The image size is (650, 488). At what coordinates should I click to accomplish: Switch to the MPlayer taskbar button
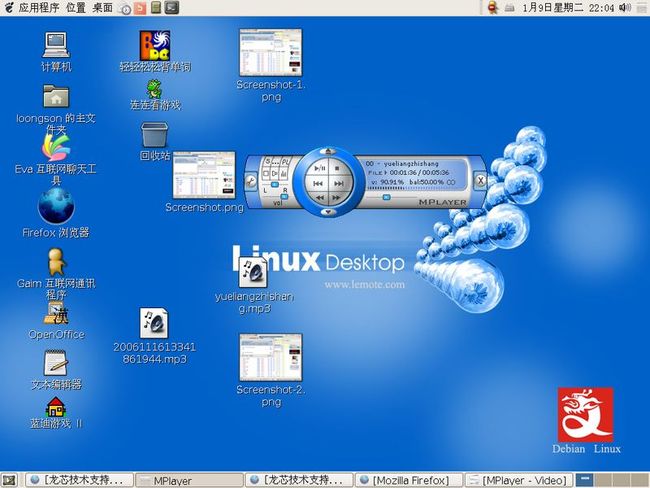(x=189, y=480)
